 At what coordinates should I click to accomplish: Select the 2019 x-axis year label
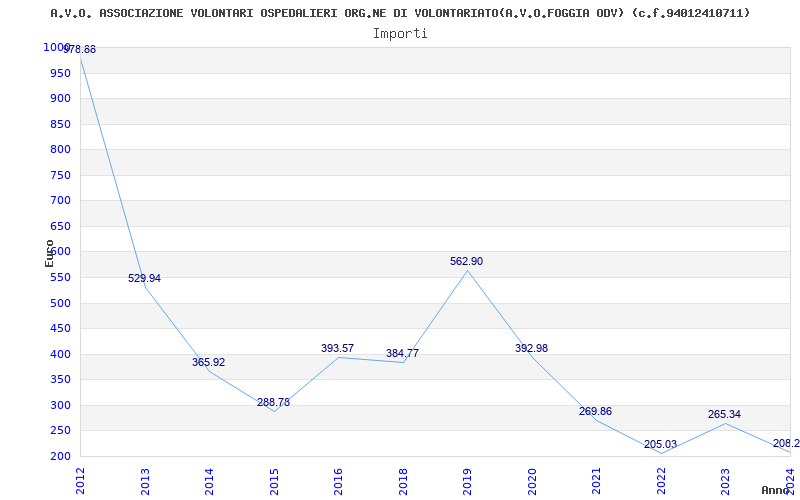pyautogui.click(x=467, y=481)
